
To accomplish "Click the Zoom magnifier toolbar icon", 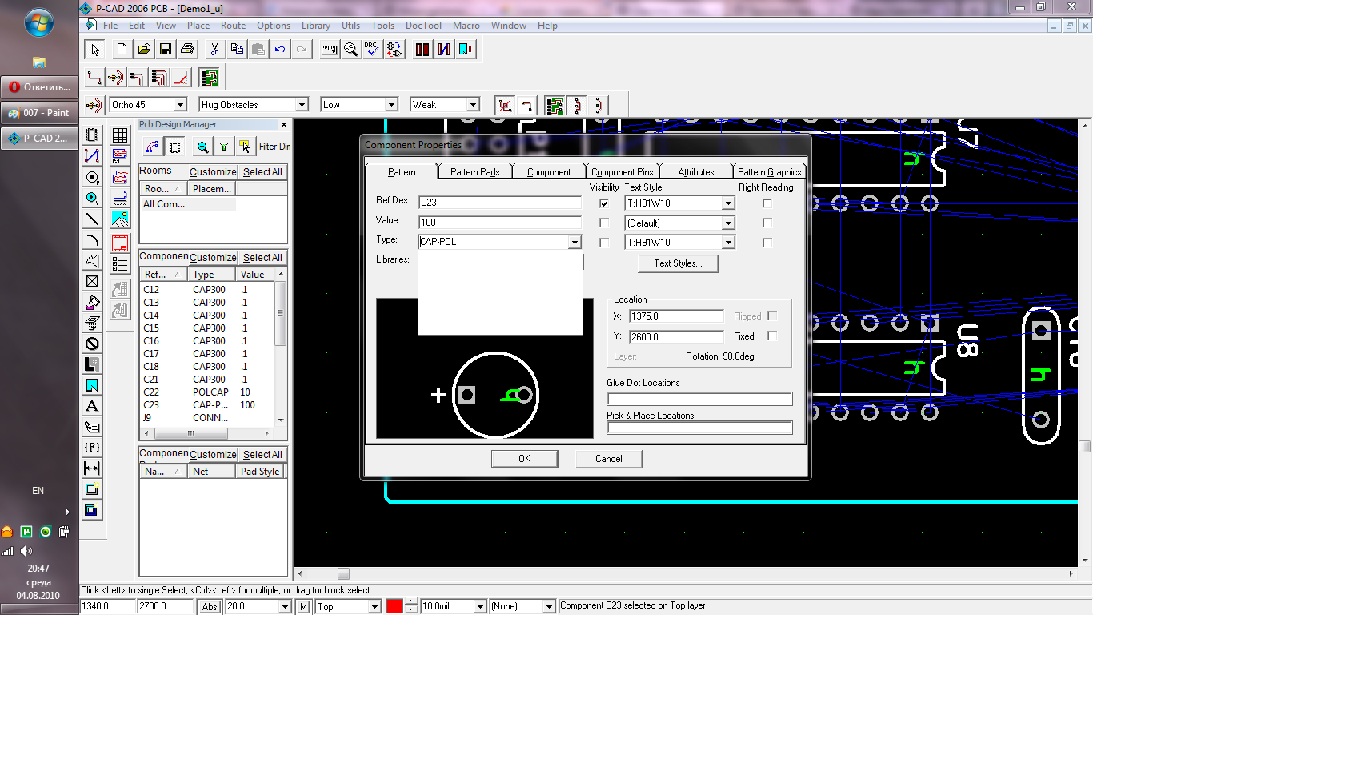I will coord(351,49).
